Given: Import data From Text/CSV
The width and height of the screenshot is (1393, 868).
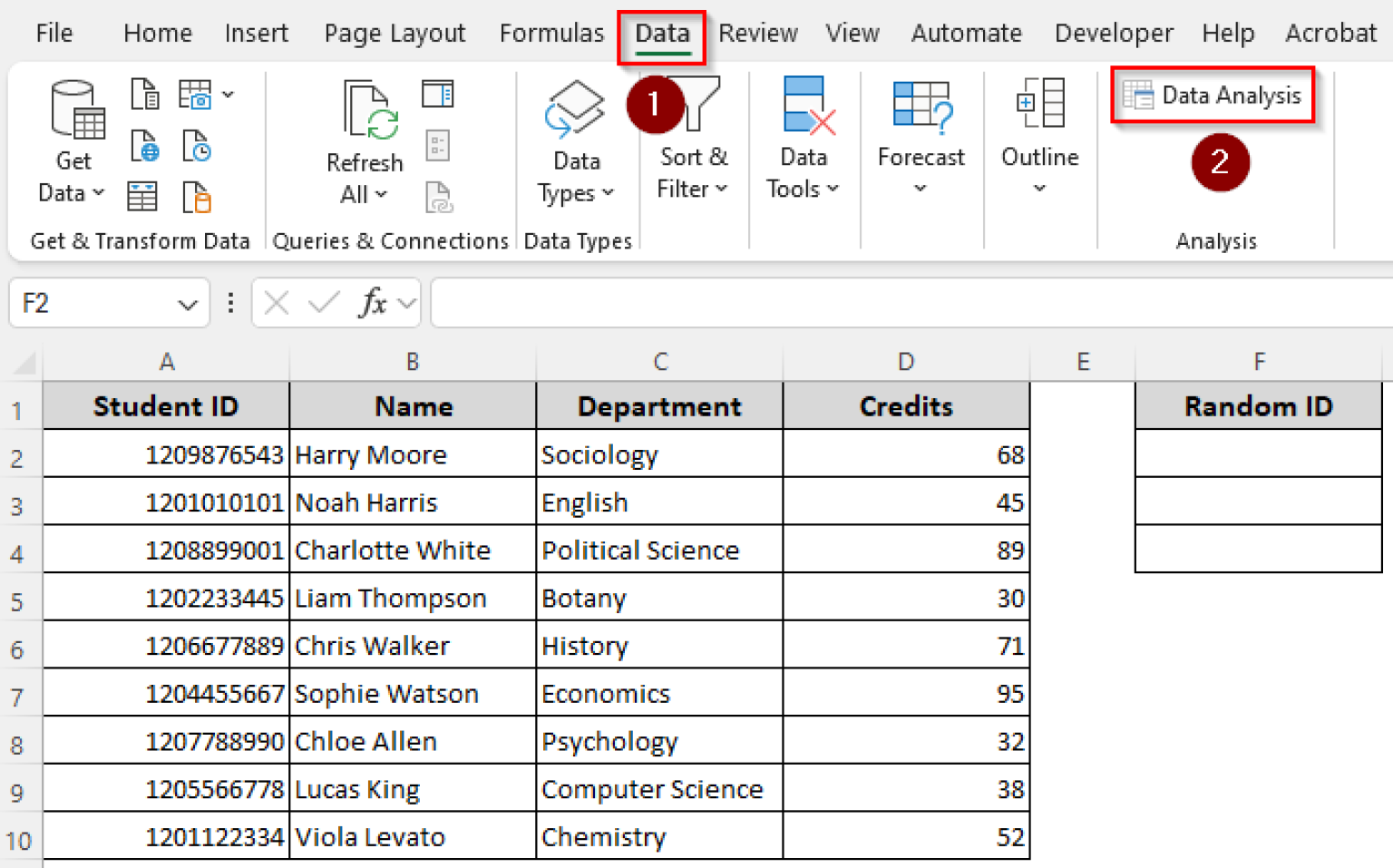Looking at the screenshot, I should tap(144, 93).
